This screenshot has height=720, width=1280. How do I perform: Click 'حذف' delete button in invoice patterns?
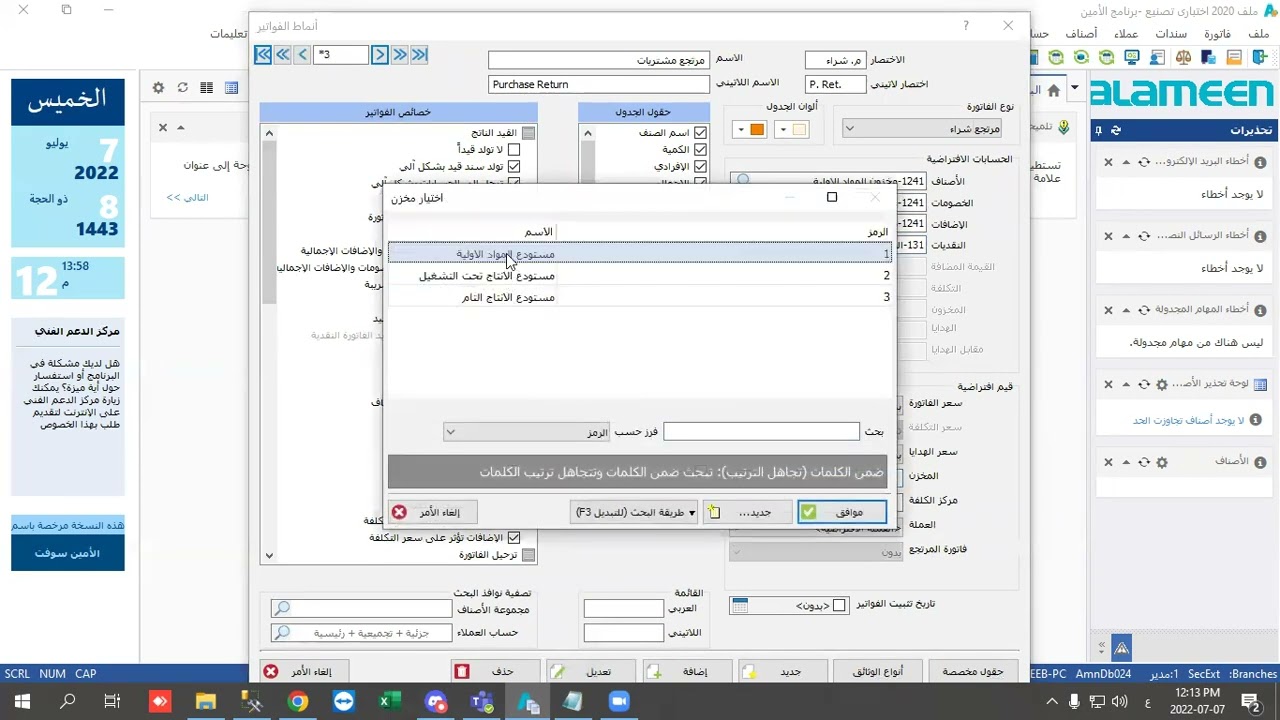click(495, 672)
